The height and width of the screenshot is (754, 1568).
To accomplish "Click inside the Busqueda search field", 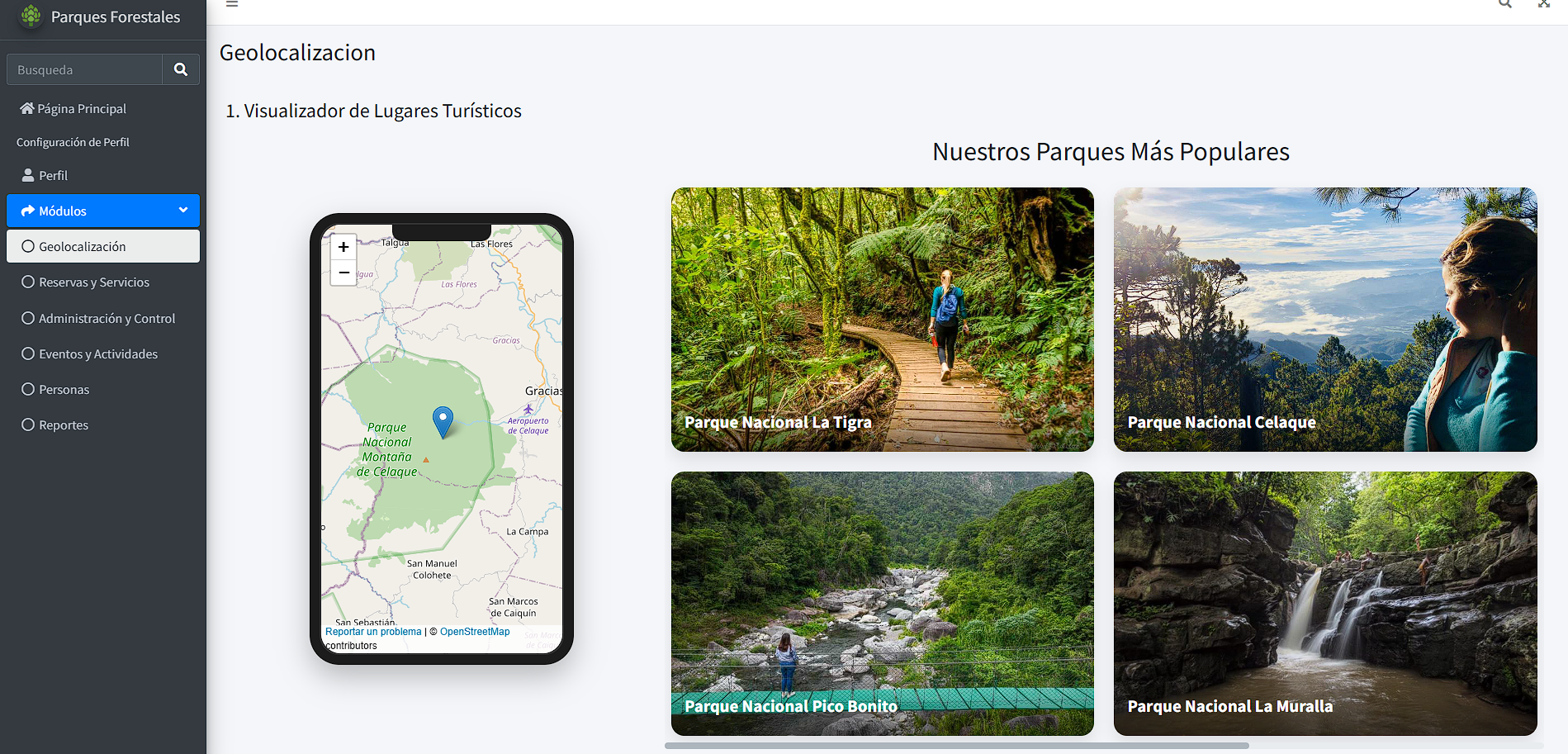I will coord(83,69).
